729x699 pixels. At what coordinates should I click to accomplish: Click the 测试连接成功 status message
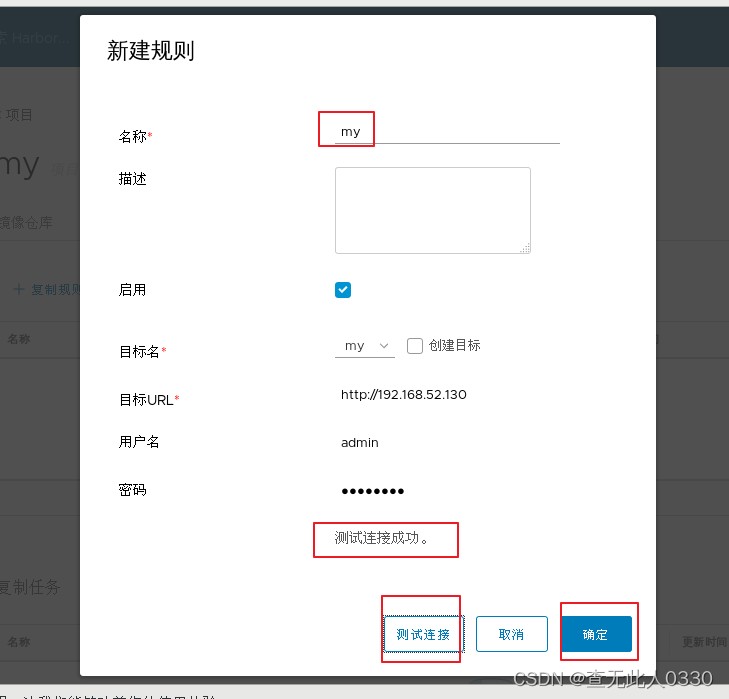pyautogui.click(x=381, y=538)
